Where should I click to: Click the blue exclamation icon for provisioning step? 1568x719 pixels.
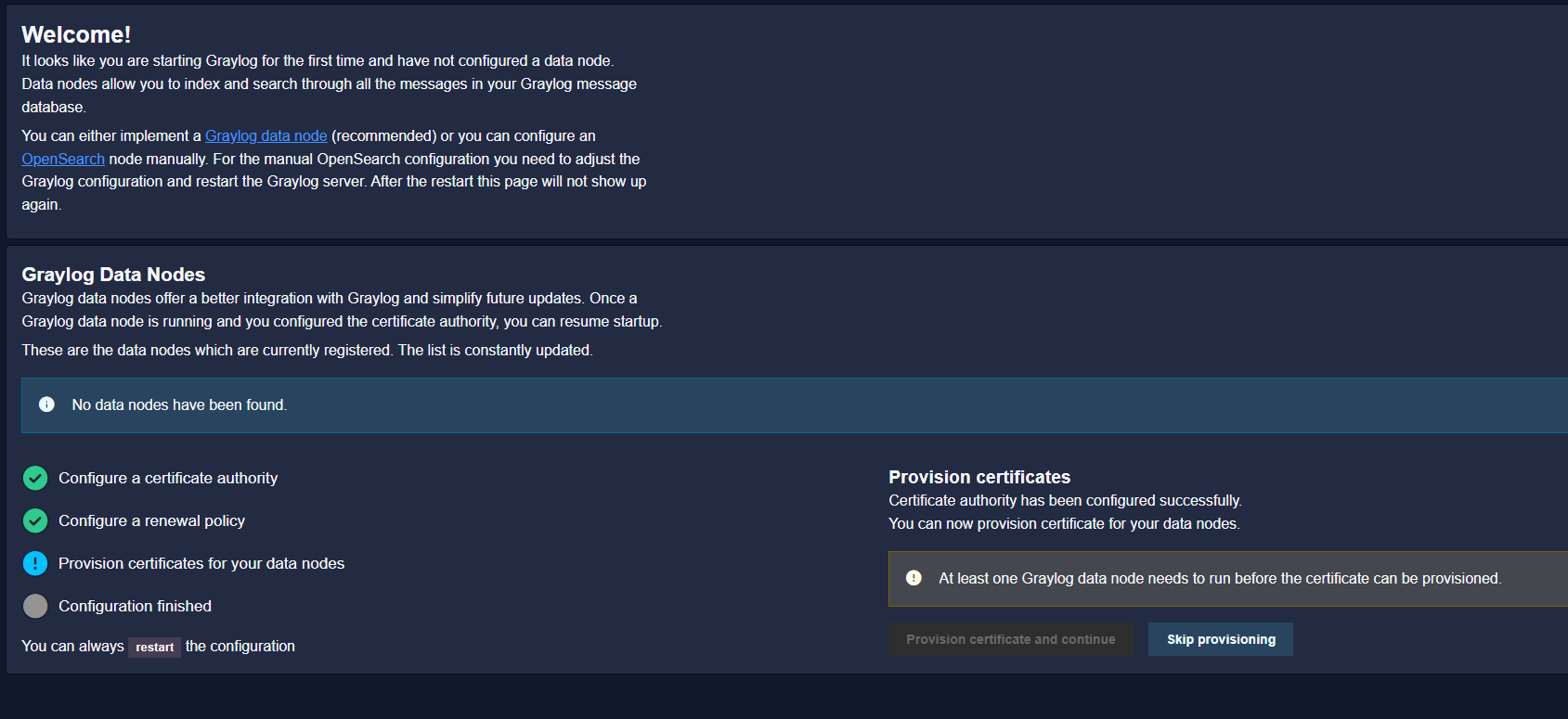click(35, 563)
